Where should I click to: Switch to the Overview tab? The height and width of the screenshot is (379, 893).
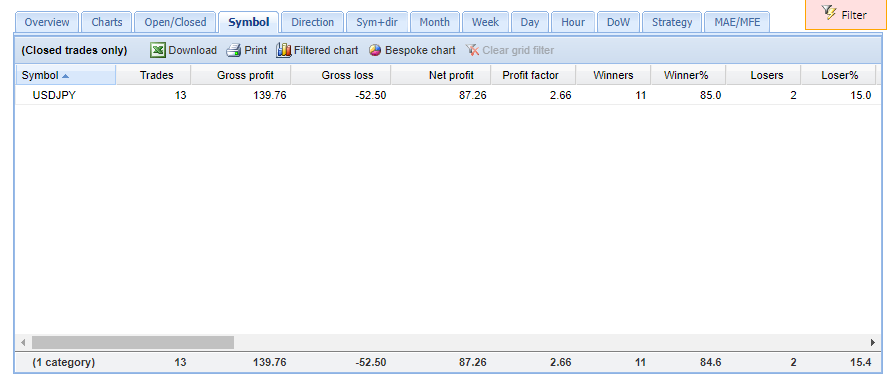pyautogui.click(x=47, y=22)
